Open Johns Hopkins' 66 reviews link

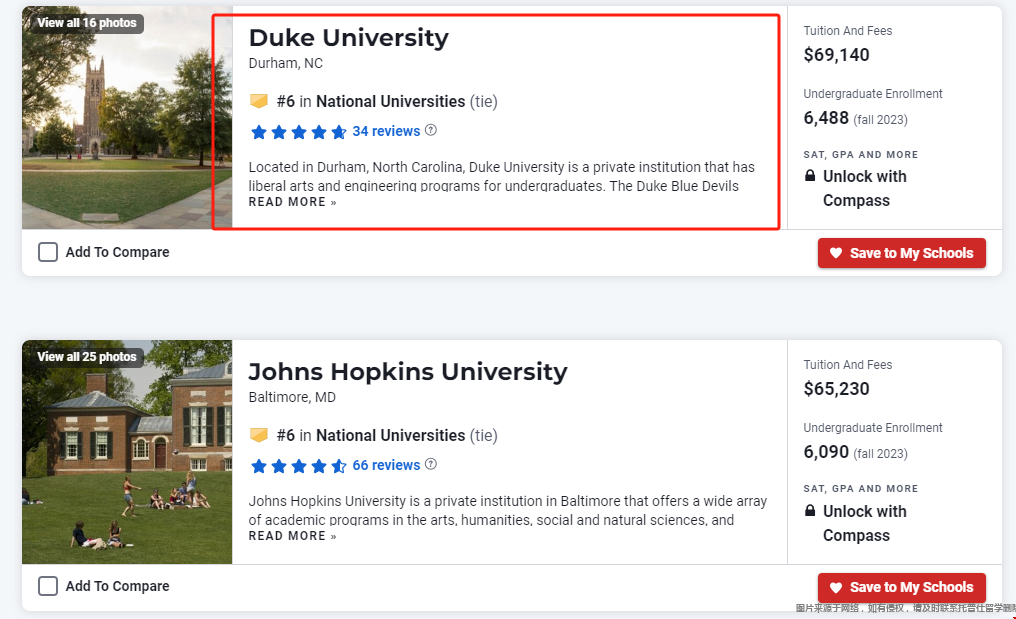pyautogui.click(x=386, y=465)
